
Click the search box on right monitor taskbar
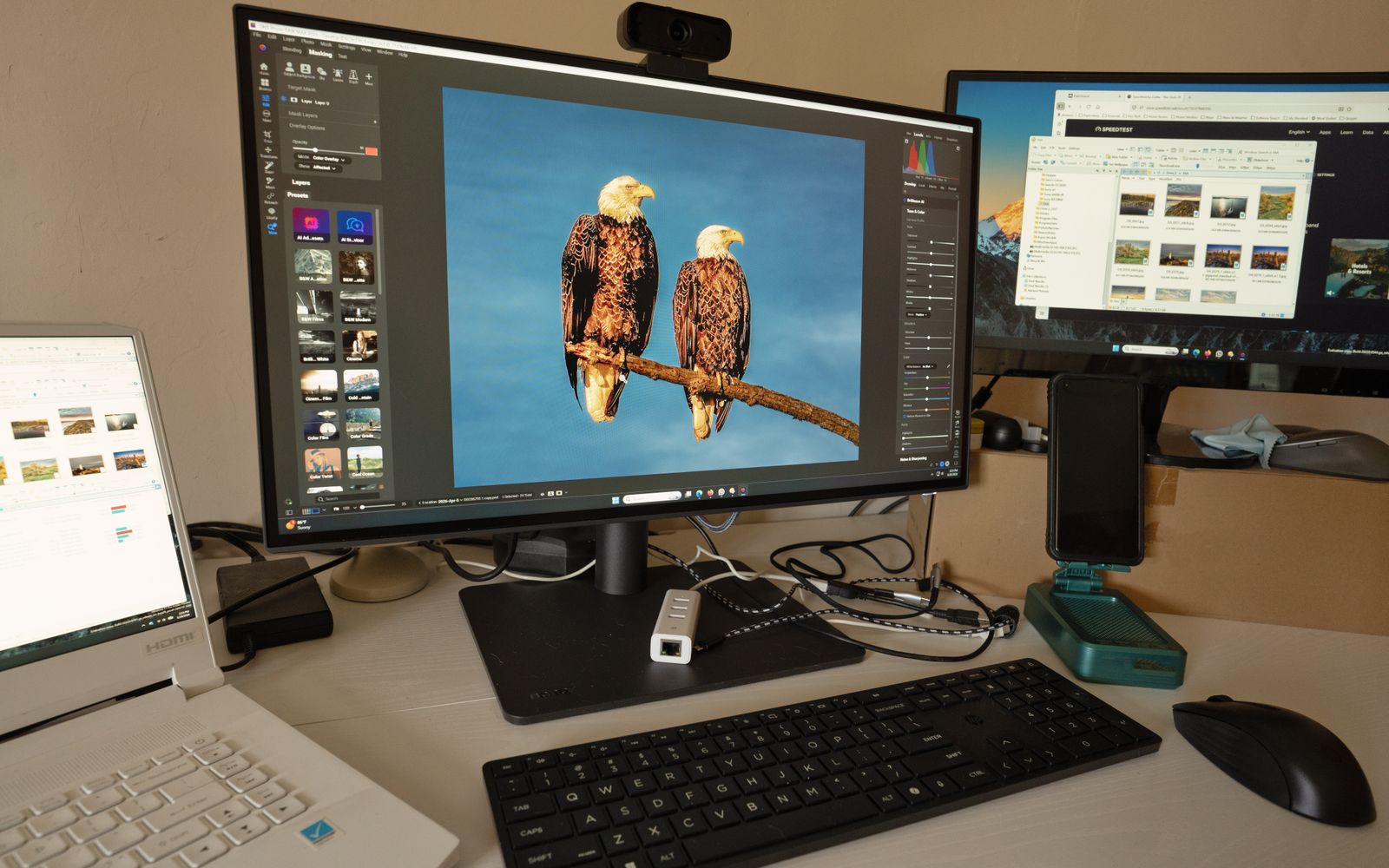(x=1149, y=352)
